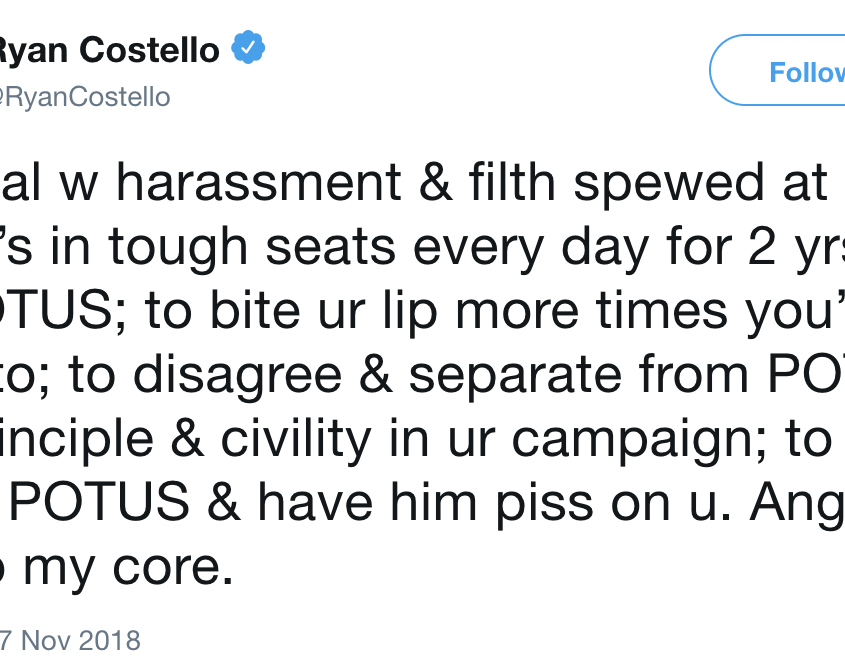
Task: Click the 2 yrs text
Action: click(796, 247)
